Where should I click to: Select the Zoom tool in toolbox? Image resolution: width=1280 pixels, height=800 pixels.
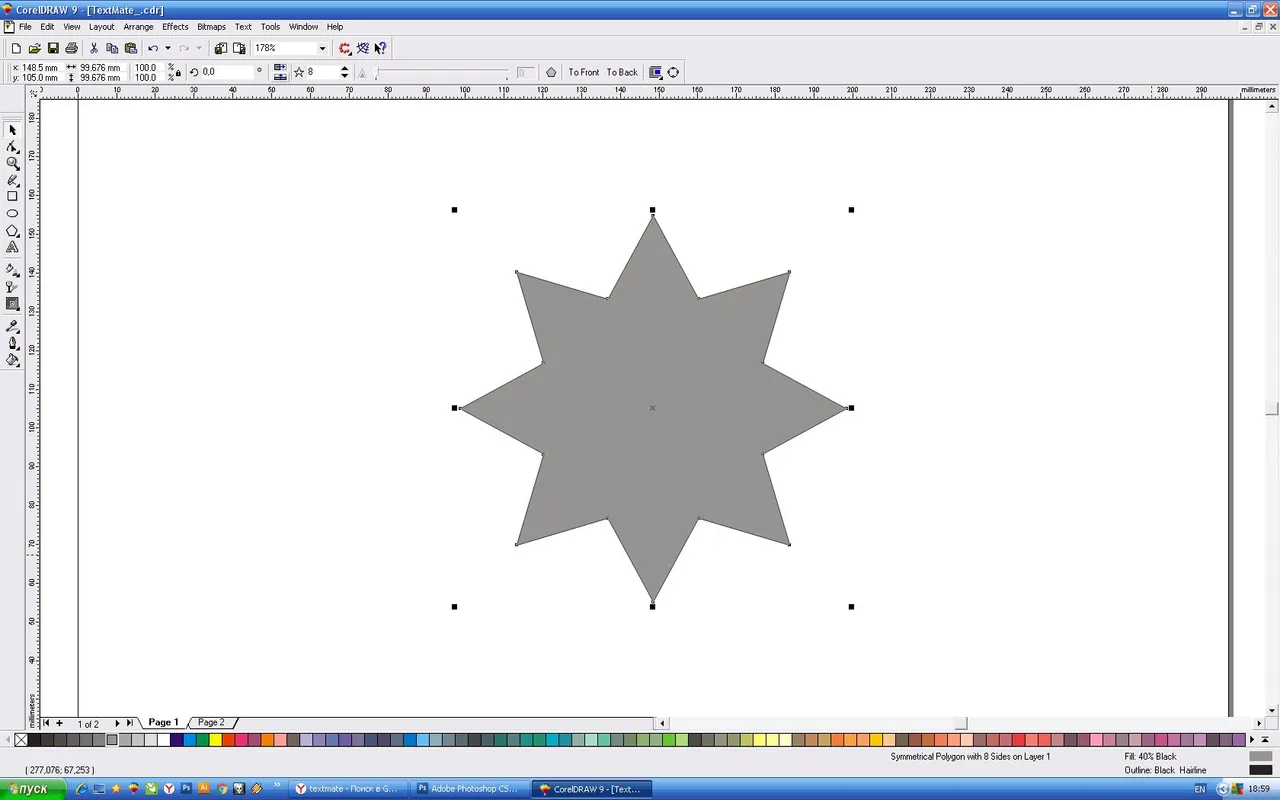(x=13, y=163)
